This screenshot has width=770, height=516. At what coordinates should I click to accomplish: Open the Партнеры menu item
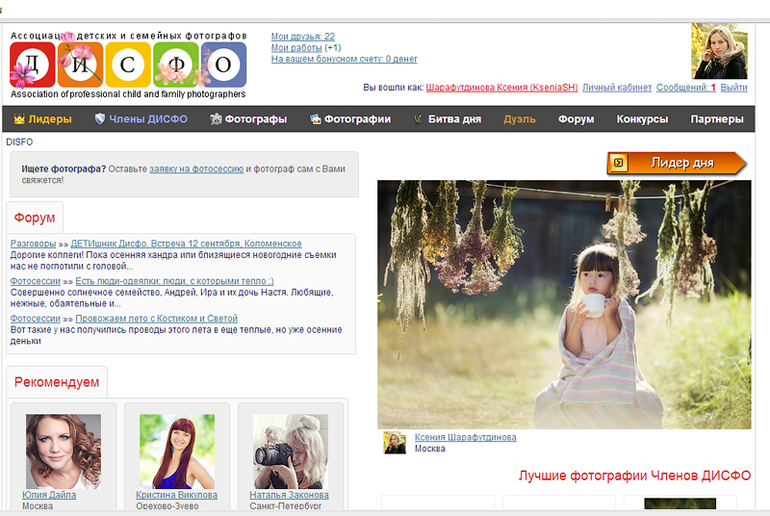(716, 119)
